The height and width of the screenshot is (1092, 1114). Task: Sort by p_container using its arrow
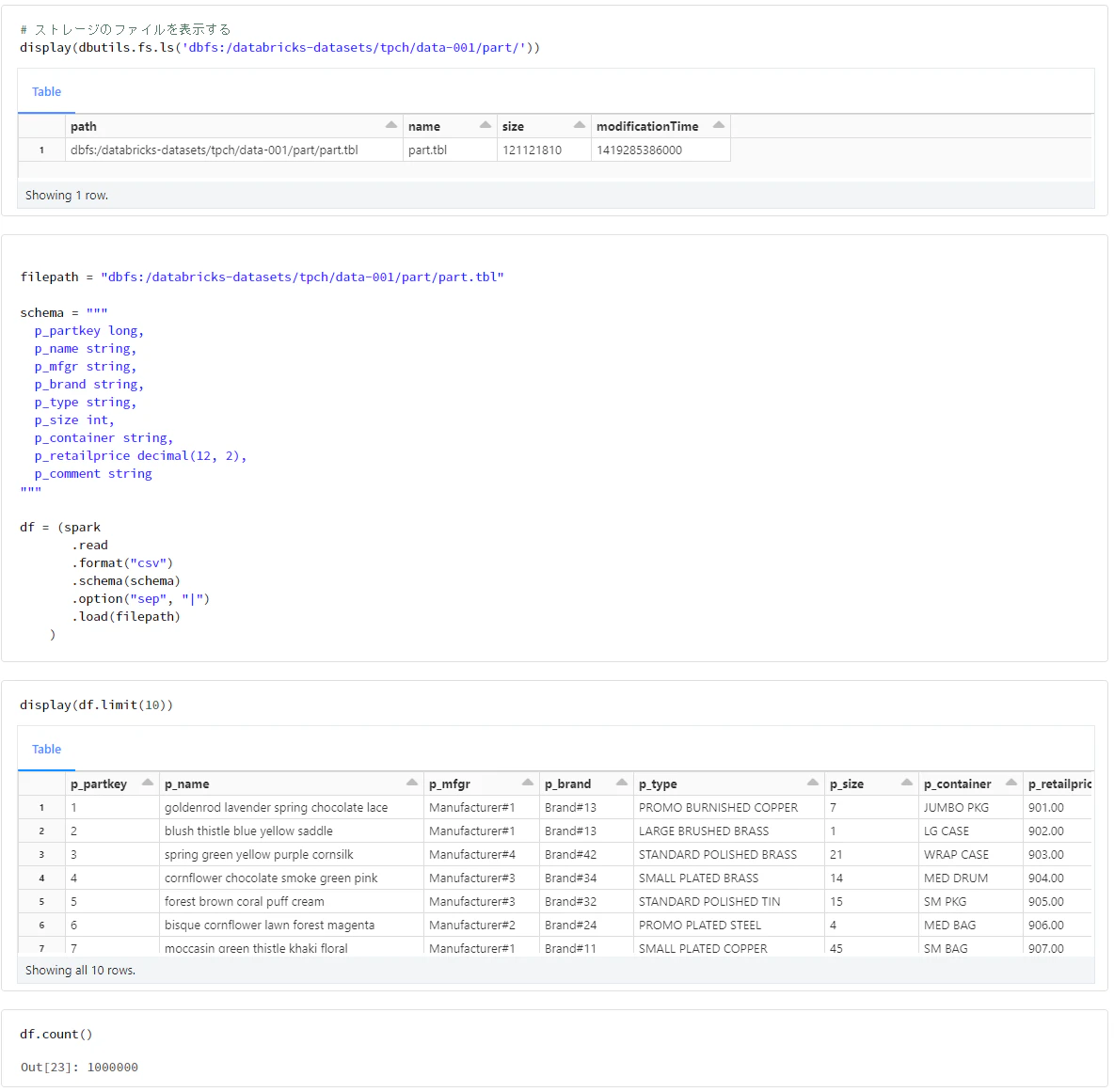pyautogui.click(x=1011, y=783)
